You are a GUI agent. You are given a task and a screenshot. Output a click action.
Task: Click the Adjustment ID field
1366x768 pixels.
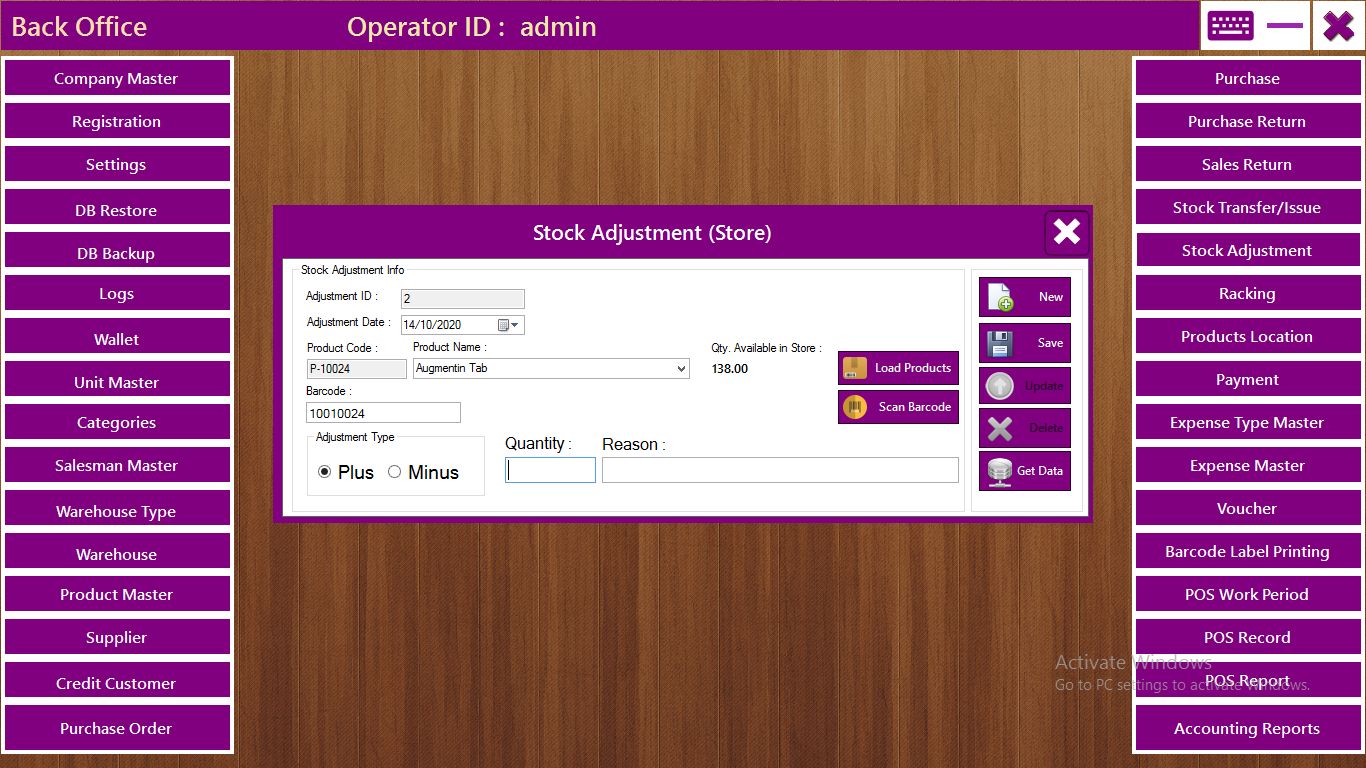[x=462, y=299]
